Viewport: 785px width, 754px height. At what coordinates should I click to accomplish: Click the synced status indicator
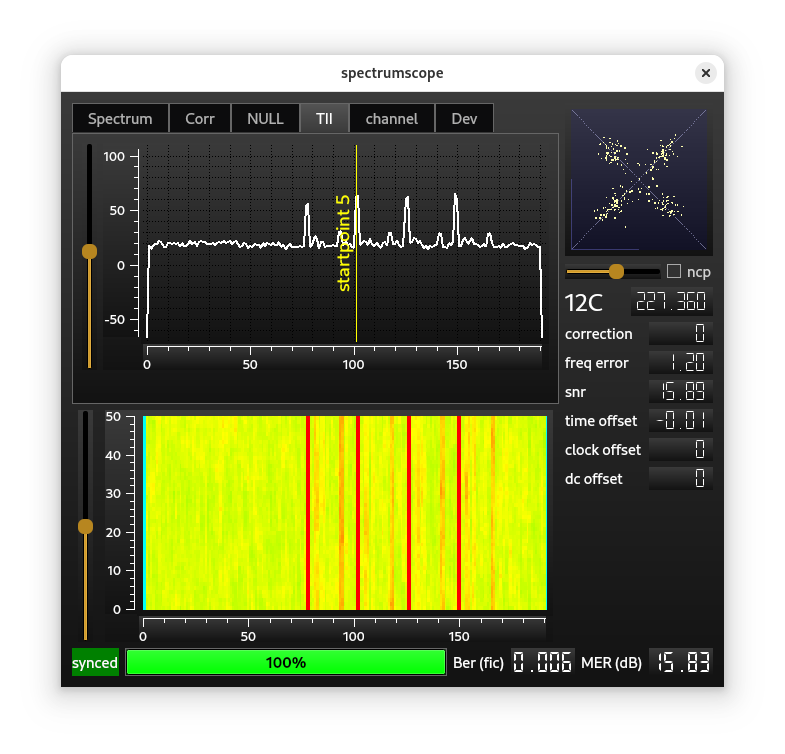coord(95,662)
